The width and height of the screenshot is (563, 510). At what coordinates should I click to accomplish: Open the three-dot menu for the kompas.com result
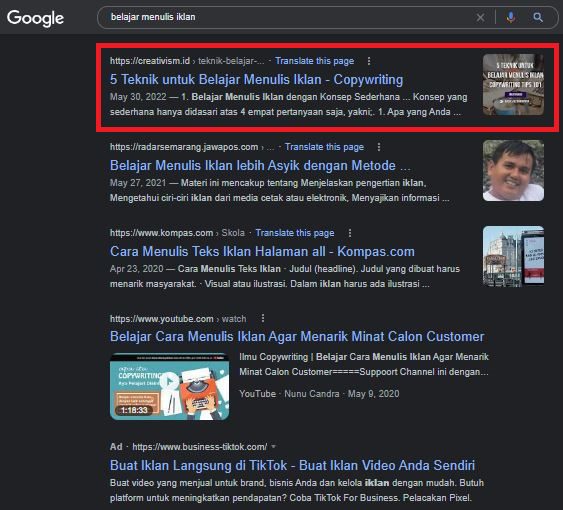pos(350,233)
